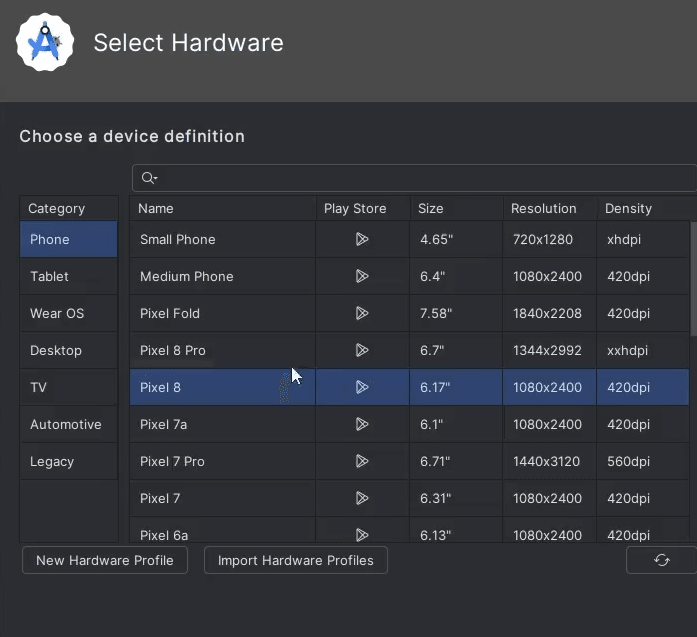Open the search options magnifier icon
Image resolution: width=697 pixels, height=637 pixels.
pyautogui.click(x=149, y=178)
